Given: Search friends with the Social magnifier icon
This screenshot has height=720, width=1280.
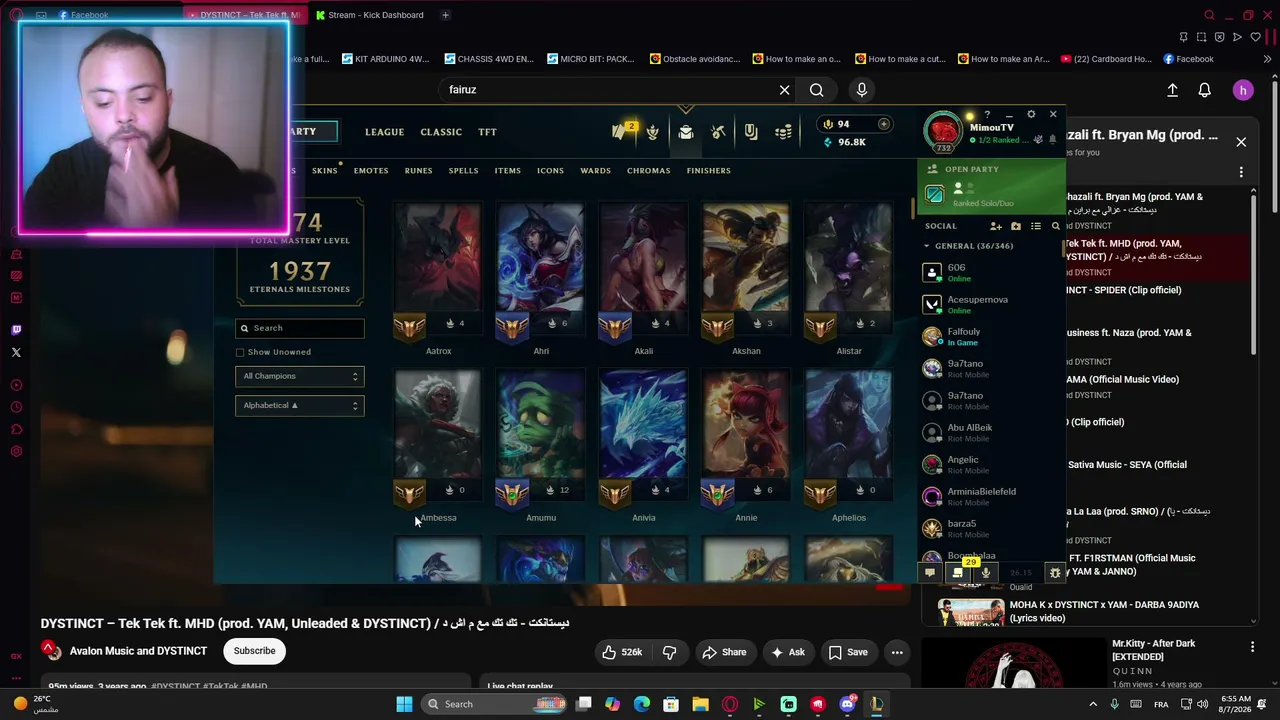Looking at the screenshot, I should (x=1055, y=227).
